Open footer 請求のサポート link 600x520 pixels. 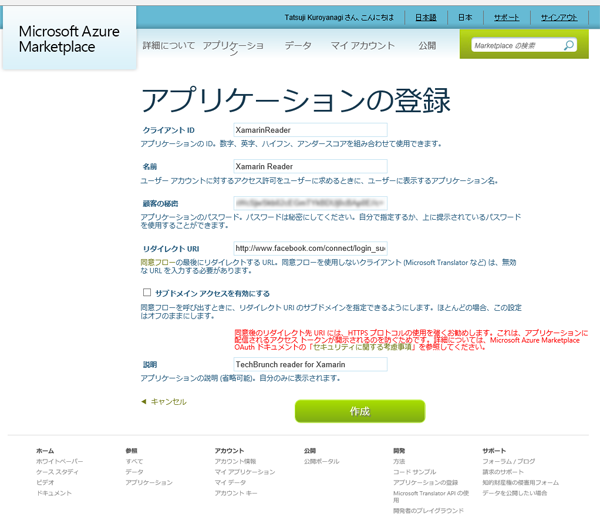pyautogui.click(x=503, y=472)
